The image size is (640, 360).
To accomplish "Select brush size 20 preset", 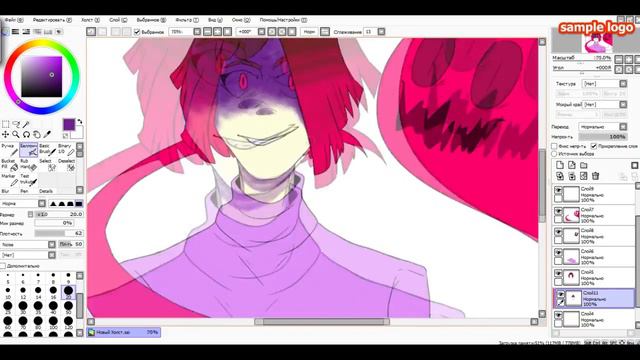I will (68, 291).
